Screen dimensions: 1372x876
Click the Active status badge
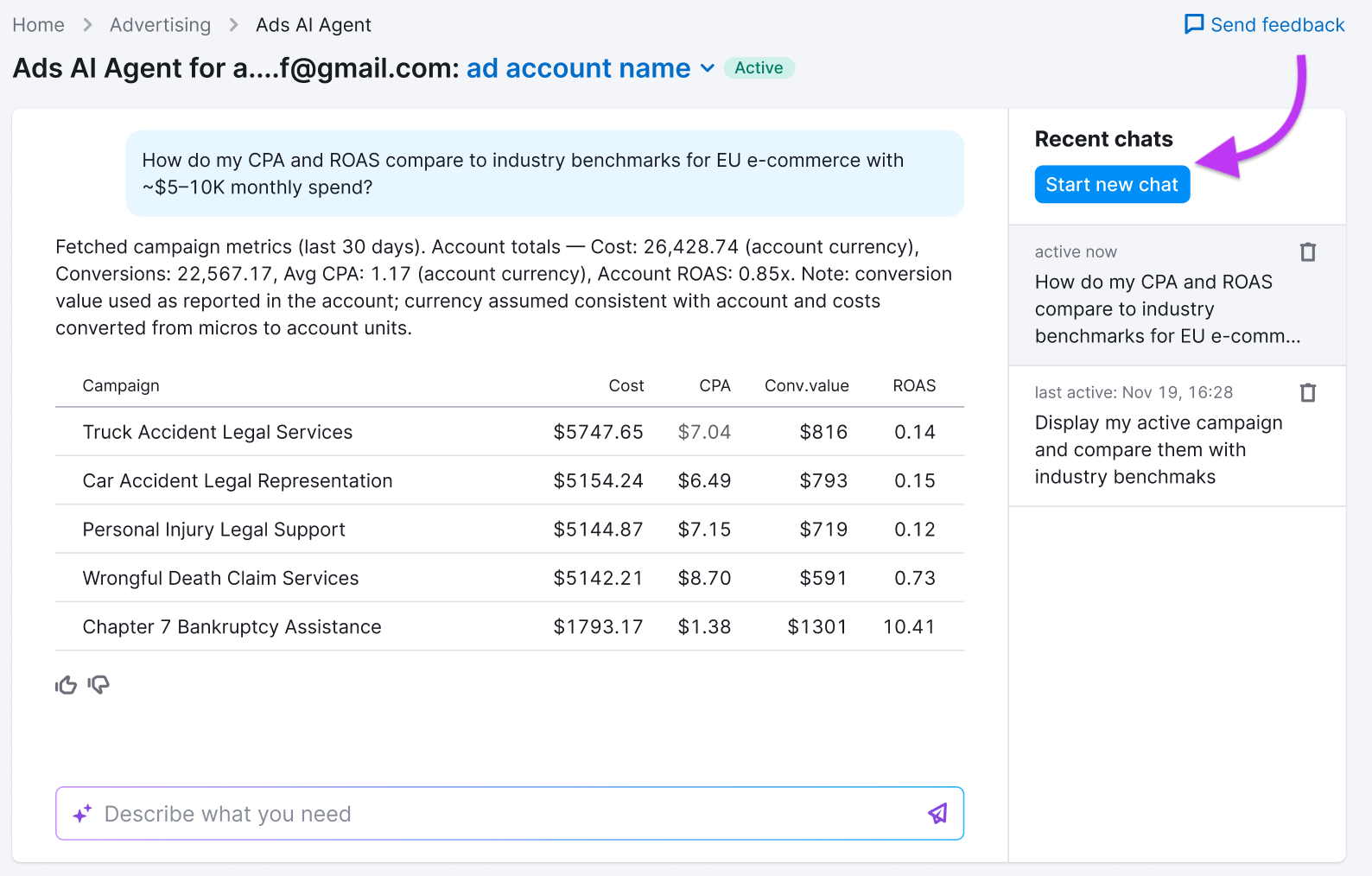coord(759,67)
